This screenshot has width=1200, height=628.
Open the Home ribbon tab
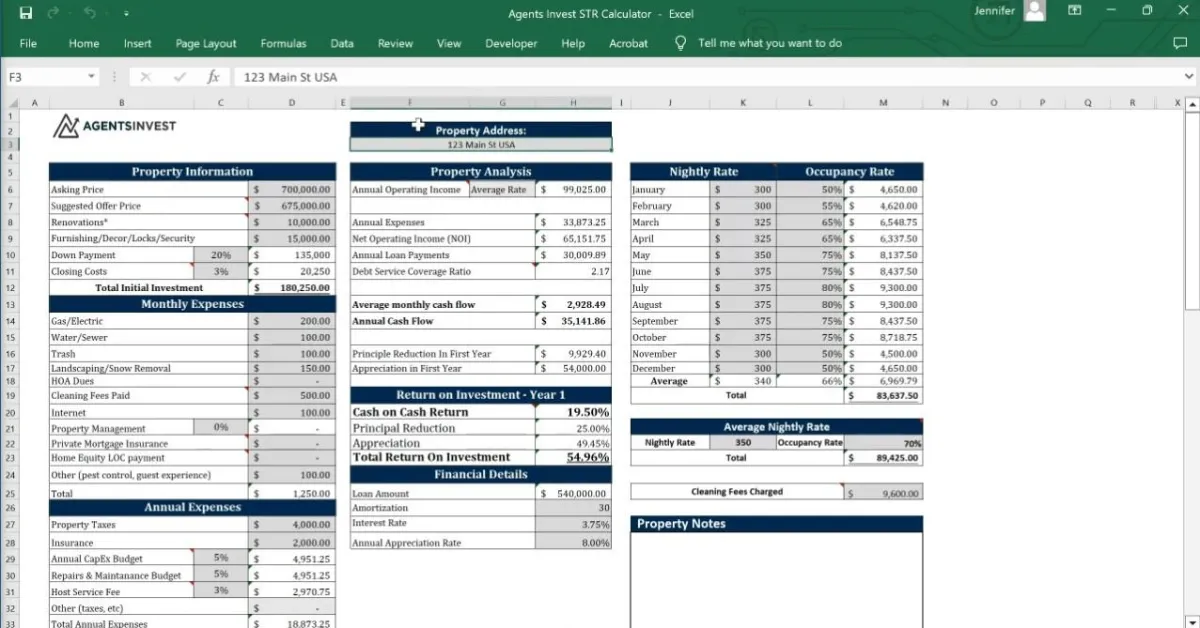84,44
